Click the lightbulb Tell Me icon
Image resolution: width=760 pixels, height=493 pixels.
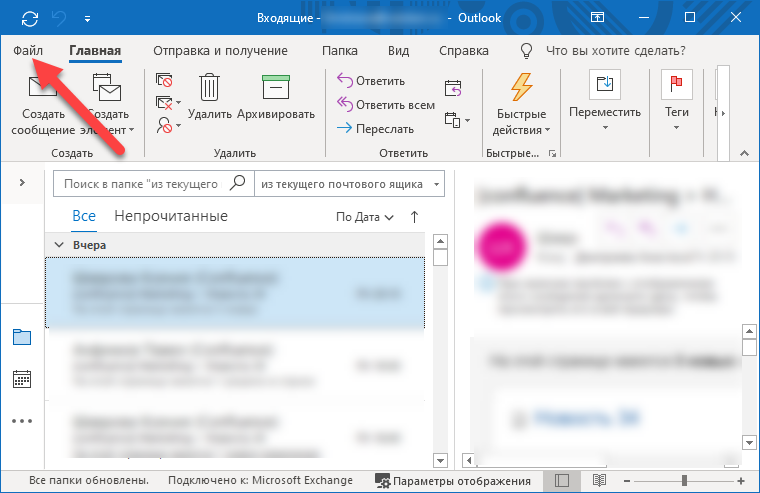526,51
